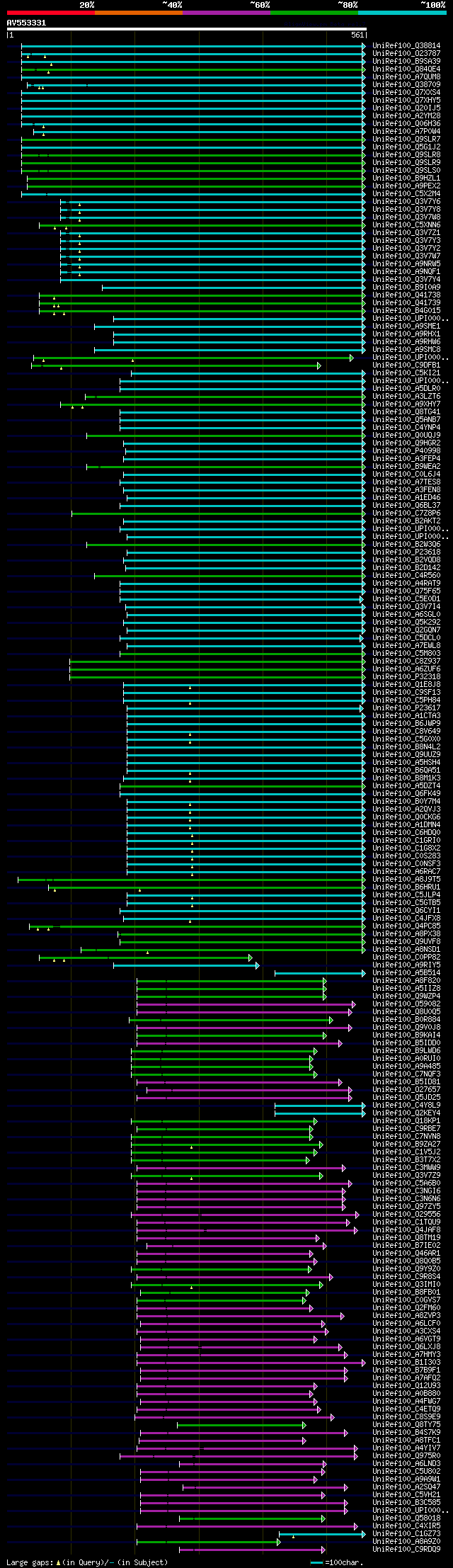453x1568 pixels.
Task: Select hit label UniRef100_B9LWD6
Action: pos(406,1051)
